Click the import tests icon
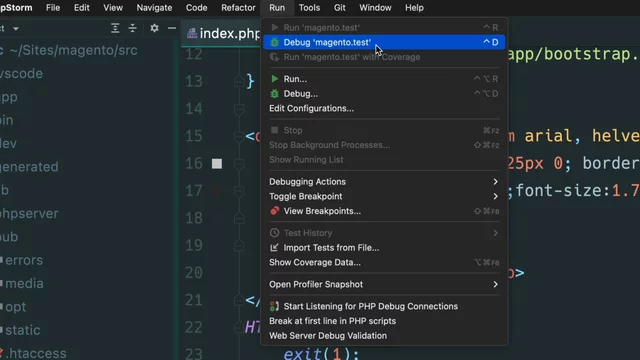Viewport: 640px width, 360px height. 274,247
